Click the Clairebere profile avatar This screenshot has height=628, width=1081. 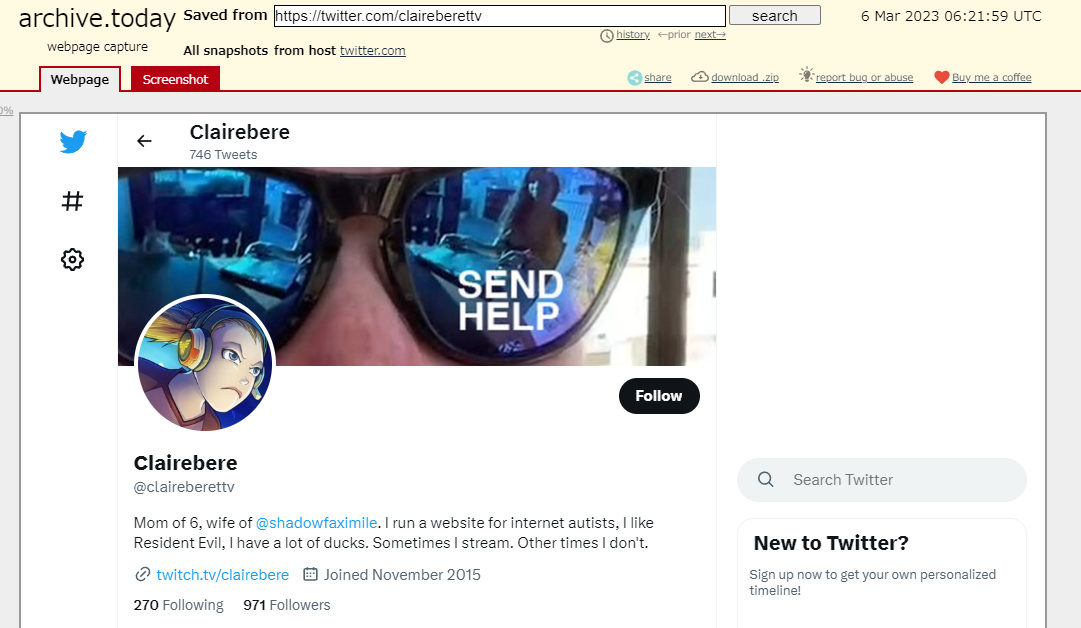(x=205, y=363)
